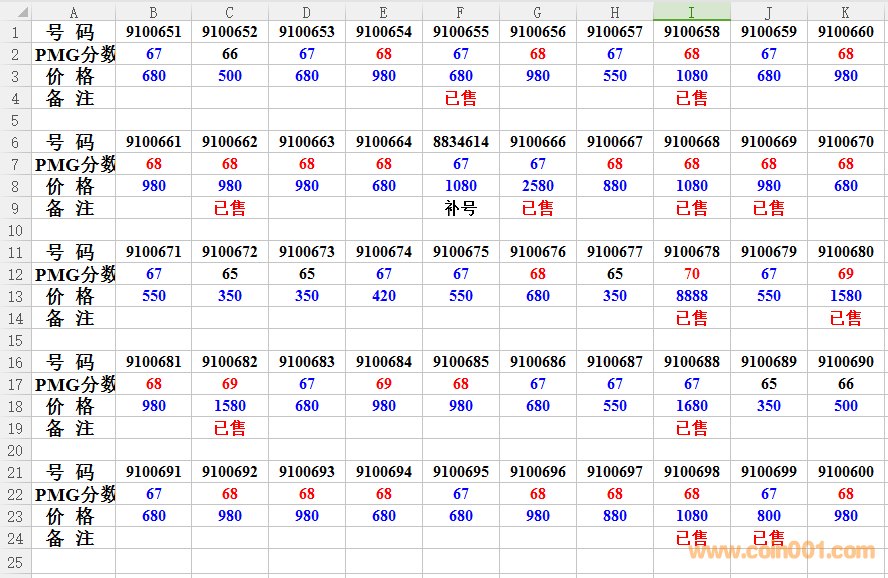Viewport: 888px width, 578px height.
Task: Click the PMG分数 label in row 22
Action: tap(75, 494)
